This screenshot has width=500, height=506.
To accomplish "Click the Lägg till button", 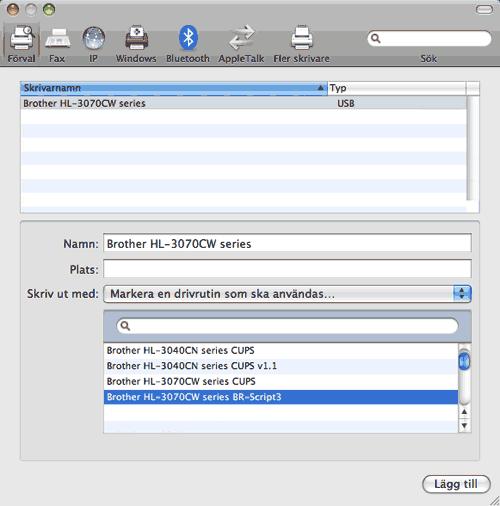I will point(456,484).
